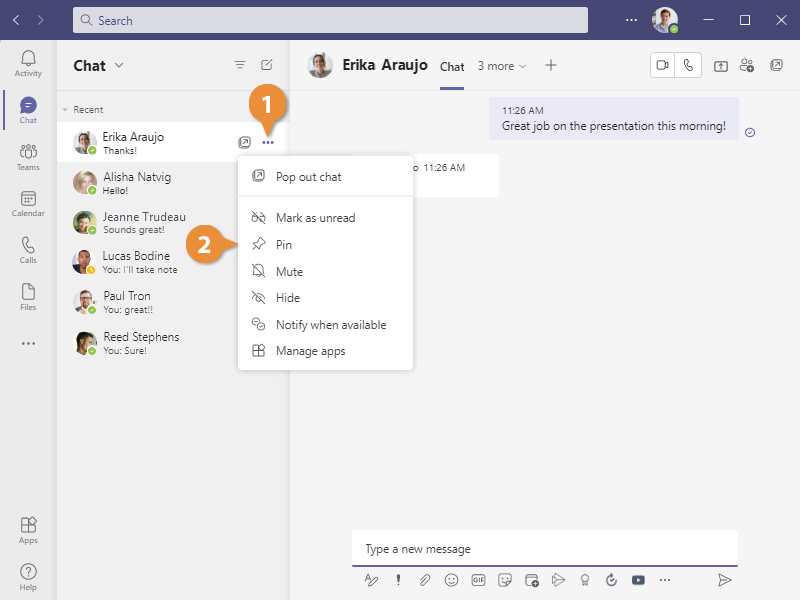Go back using the back arrow
Image resolution: width=800 pixels, height=600 pixels.
pos(16,20)
